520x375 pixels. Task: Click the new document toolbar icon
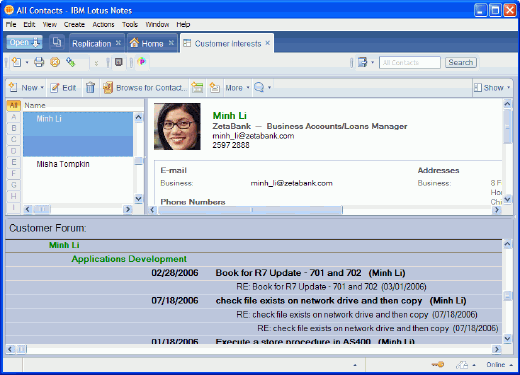pyautogui.click(x=17, y=62)
